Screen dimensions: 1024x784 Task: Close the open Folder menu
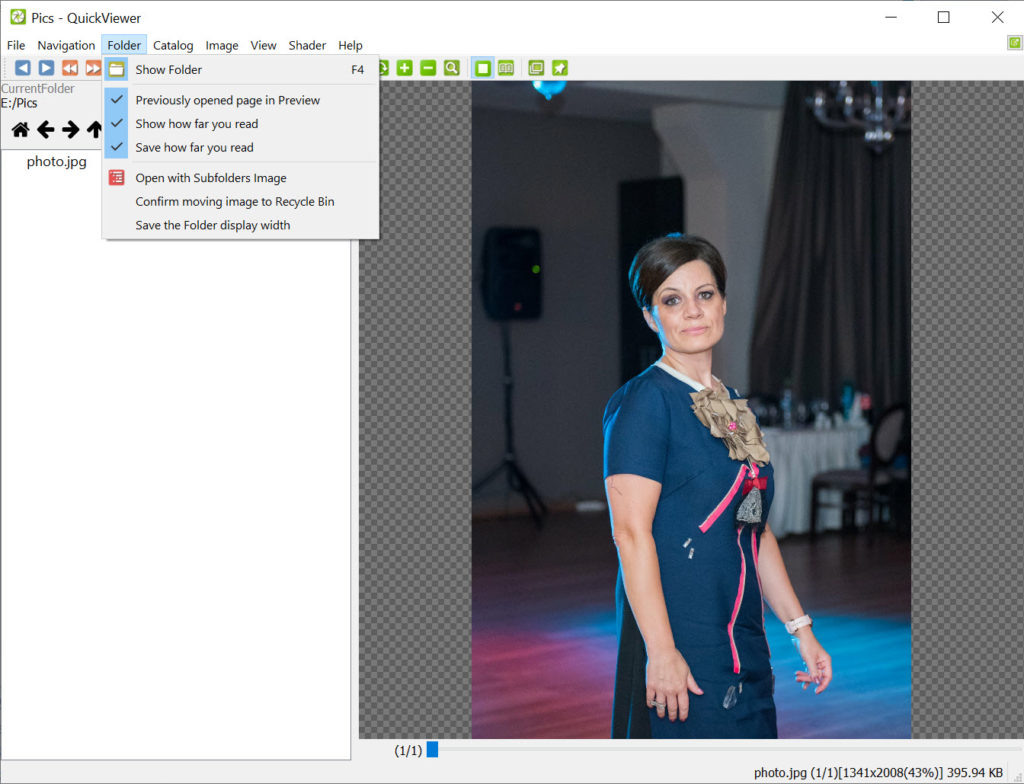(x=124, y=45)
